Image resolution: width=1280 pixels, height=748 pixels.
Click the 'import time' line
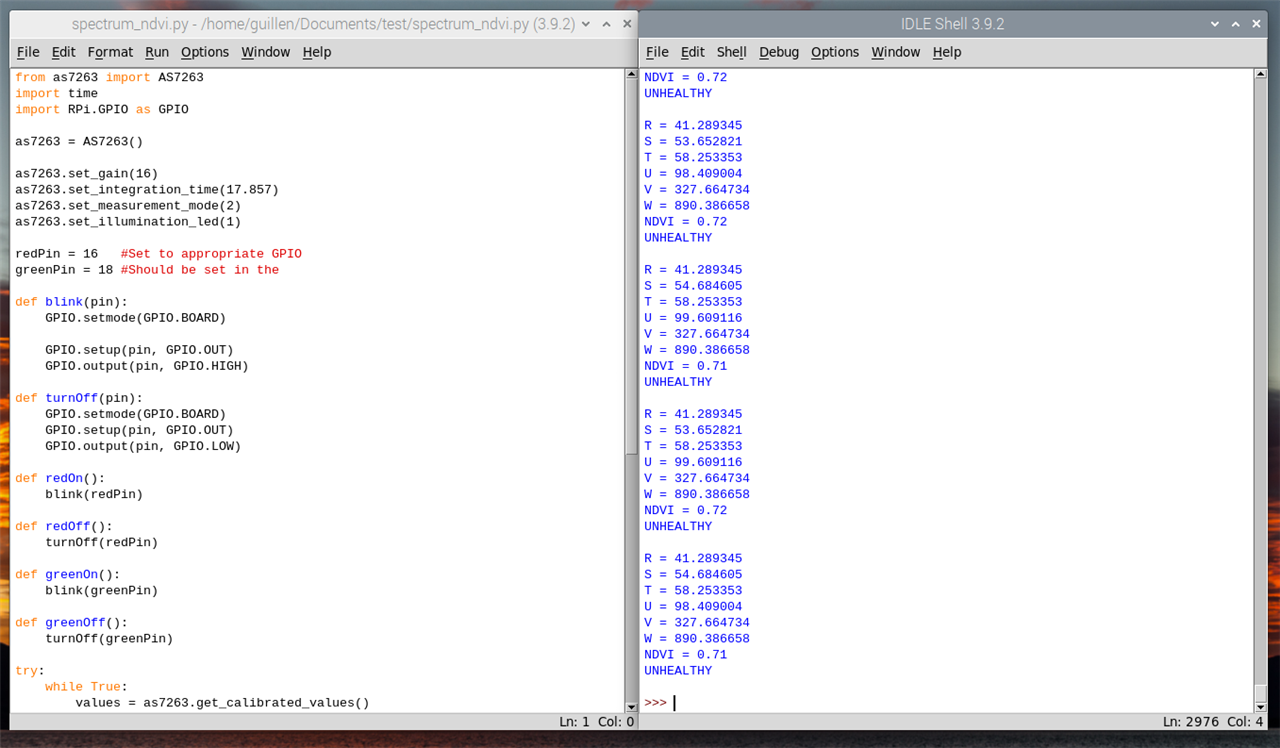pyautogui.click(x=56, y=93)
